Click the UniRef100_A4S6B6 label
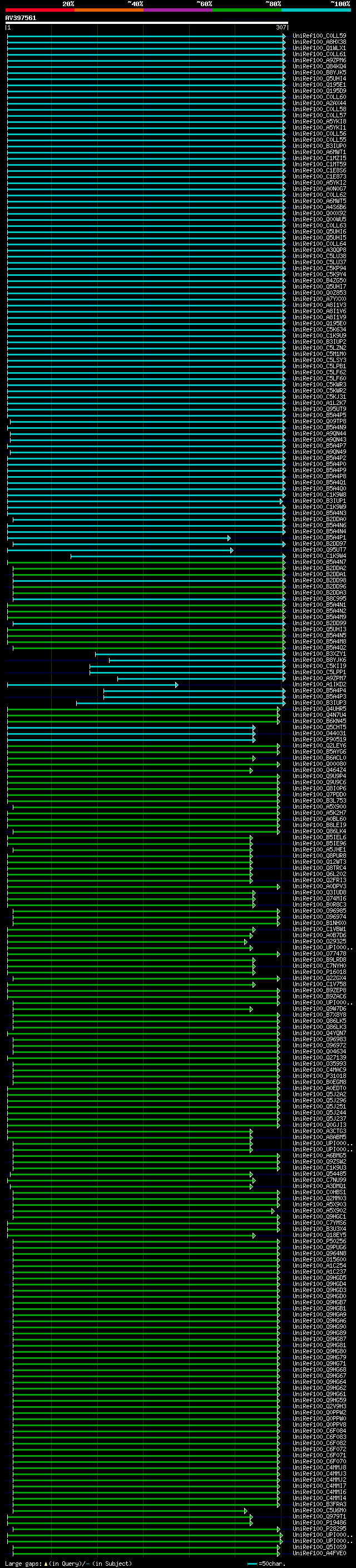Screen dimensions: 356x1568 (x=319, y=207)
